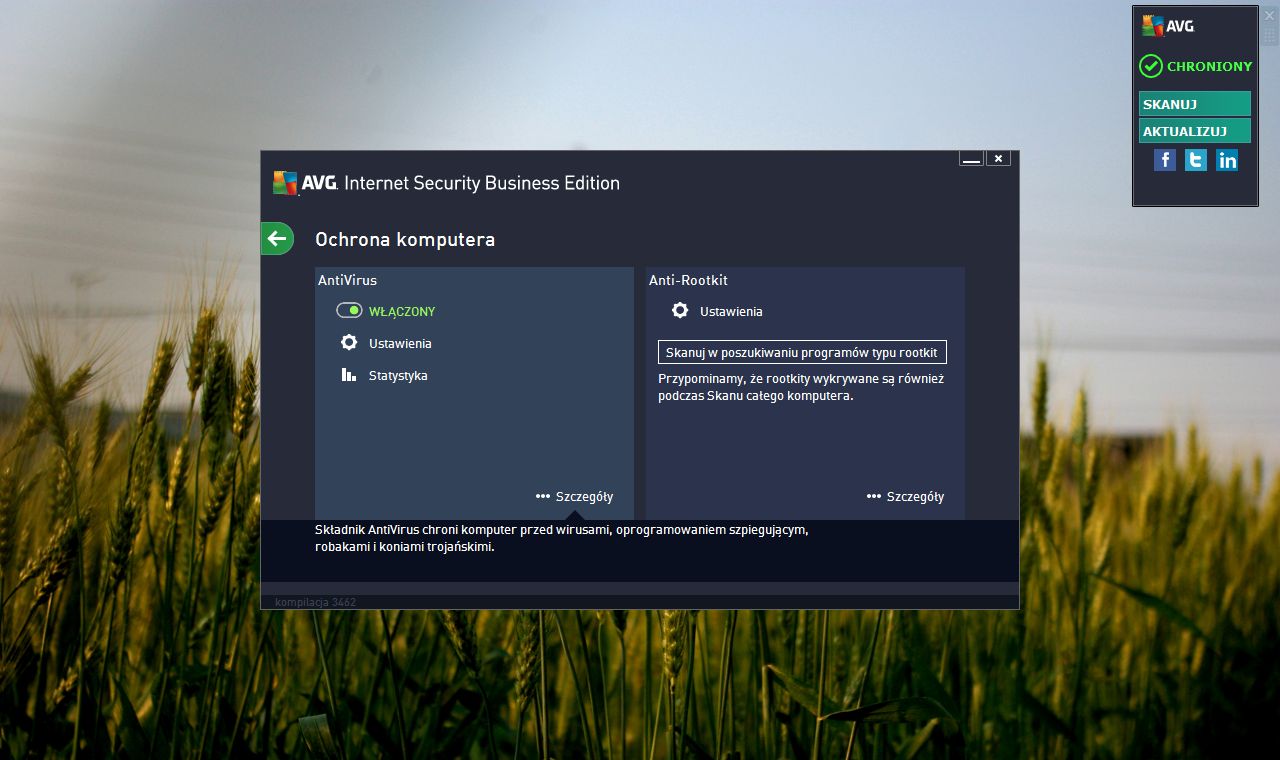Click AKTUALIZUJ in the AVG gadget
This screenshot has width=1280, height=760.
point(1195,131)
